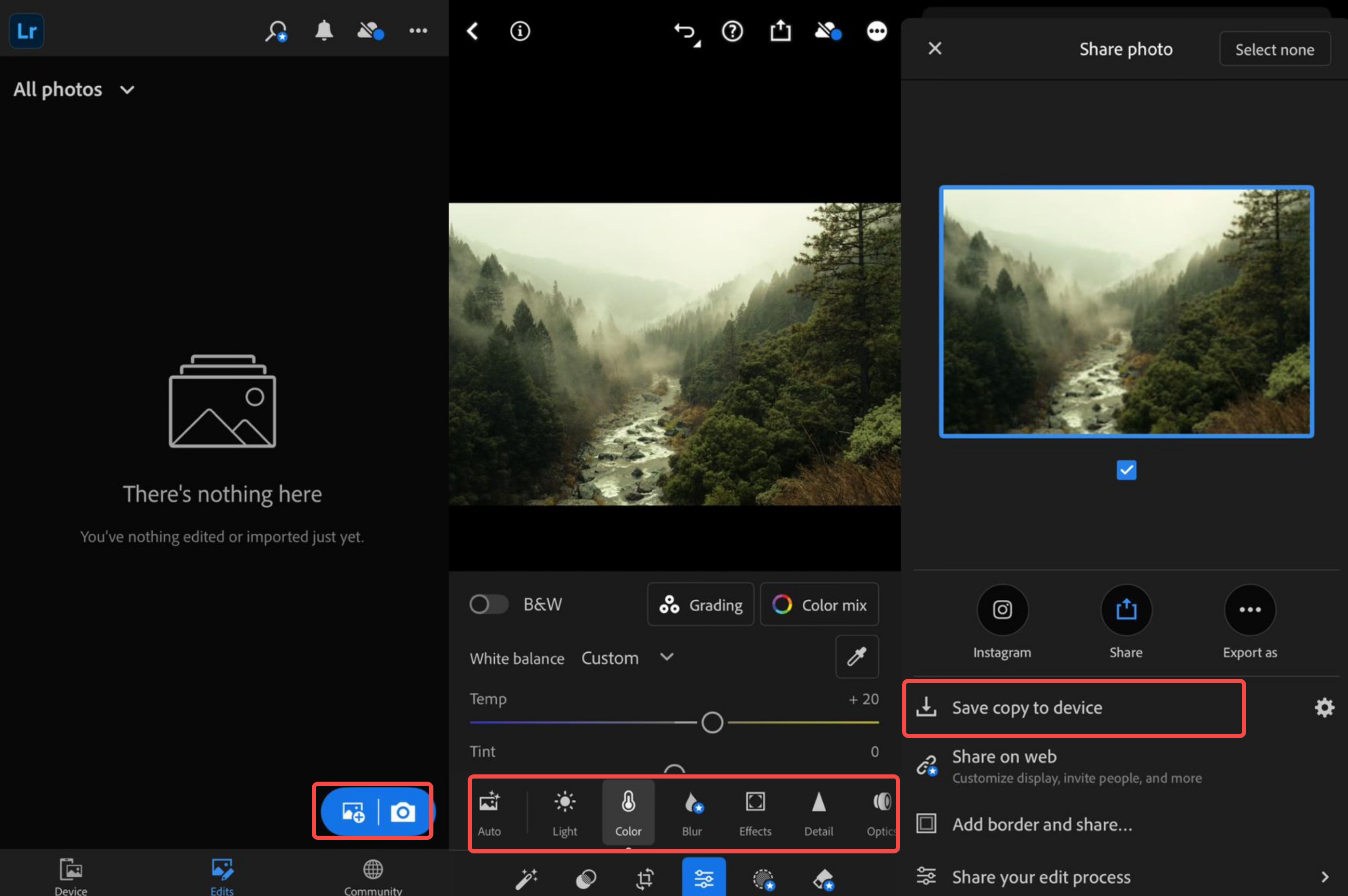Click Select none in Share photo
1348x896 pixels.
(1275, 48)
